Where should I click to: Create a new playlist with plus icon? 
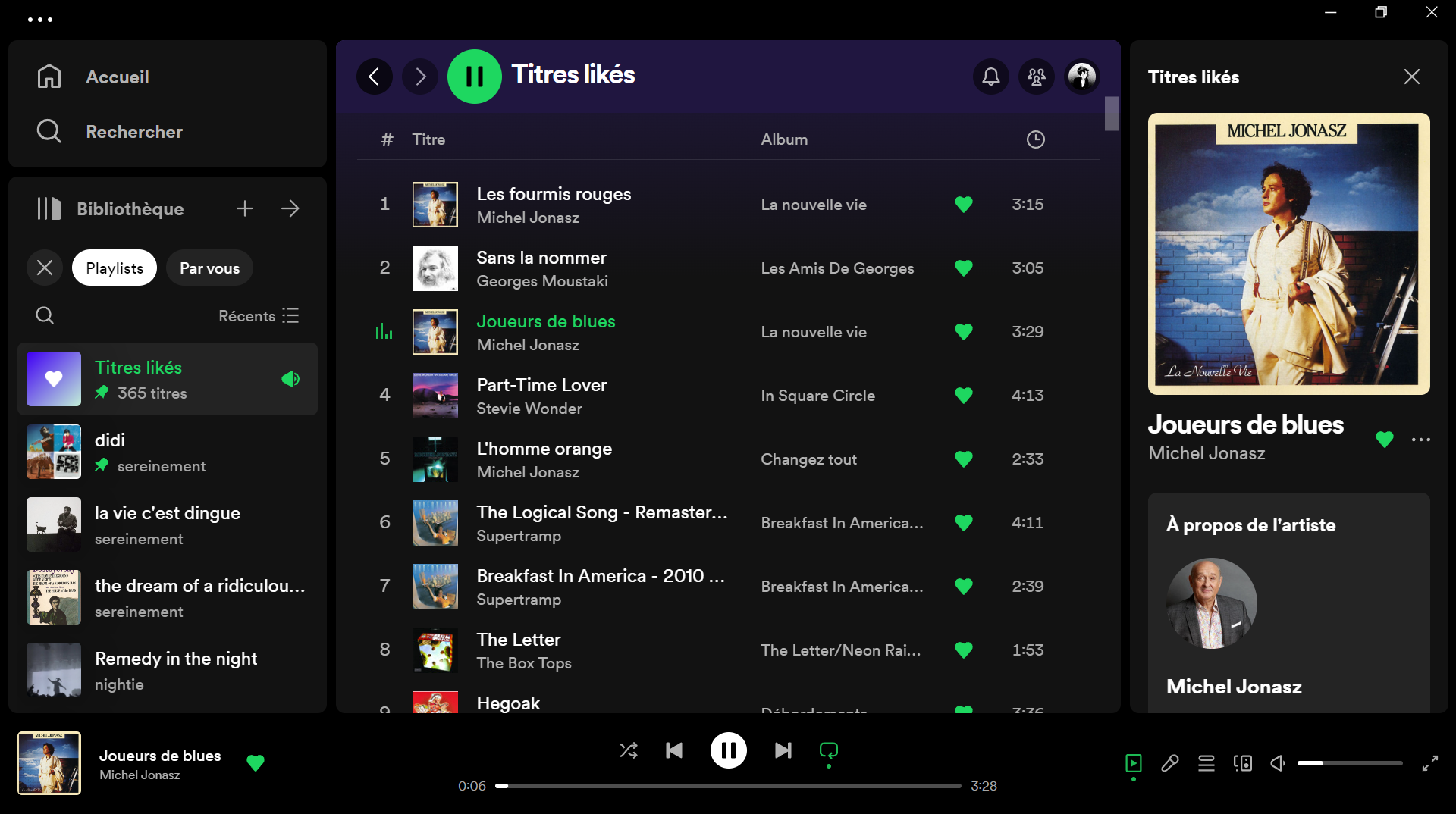click(x=244, y=208)
